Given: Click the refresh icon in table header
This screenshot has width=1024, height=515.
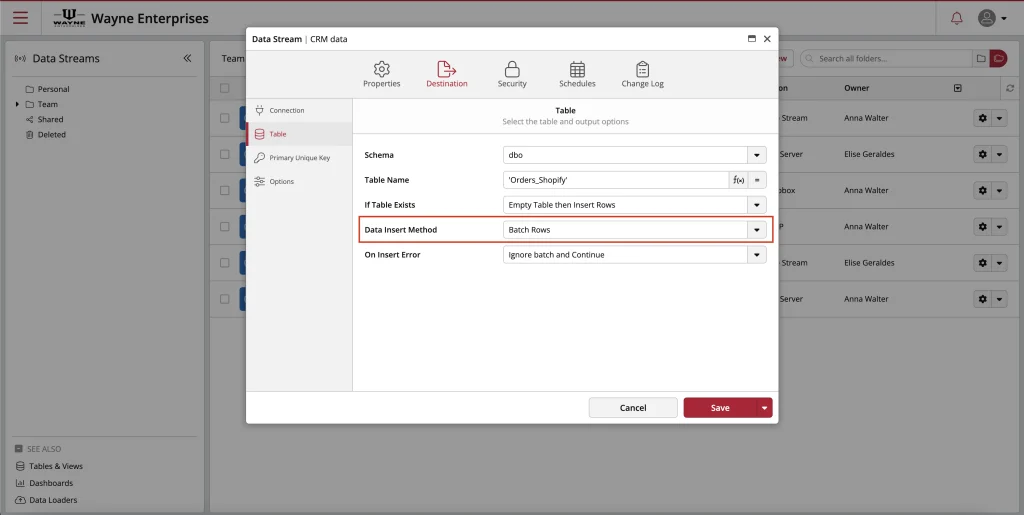Looking at the screenshot, I should pyautogui.click(x=1010, y=88).
